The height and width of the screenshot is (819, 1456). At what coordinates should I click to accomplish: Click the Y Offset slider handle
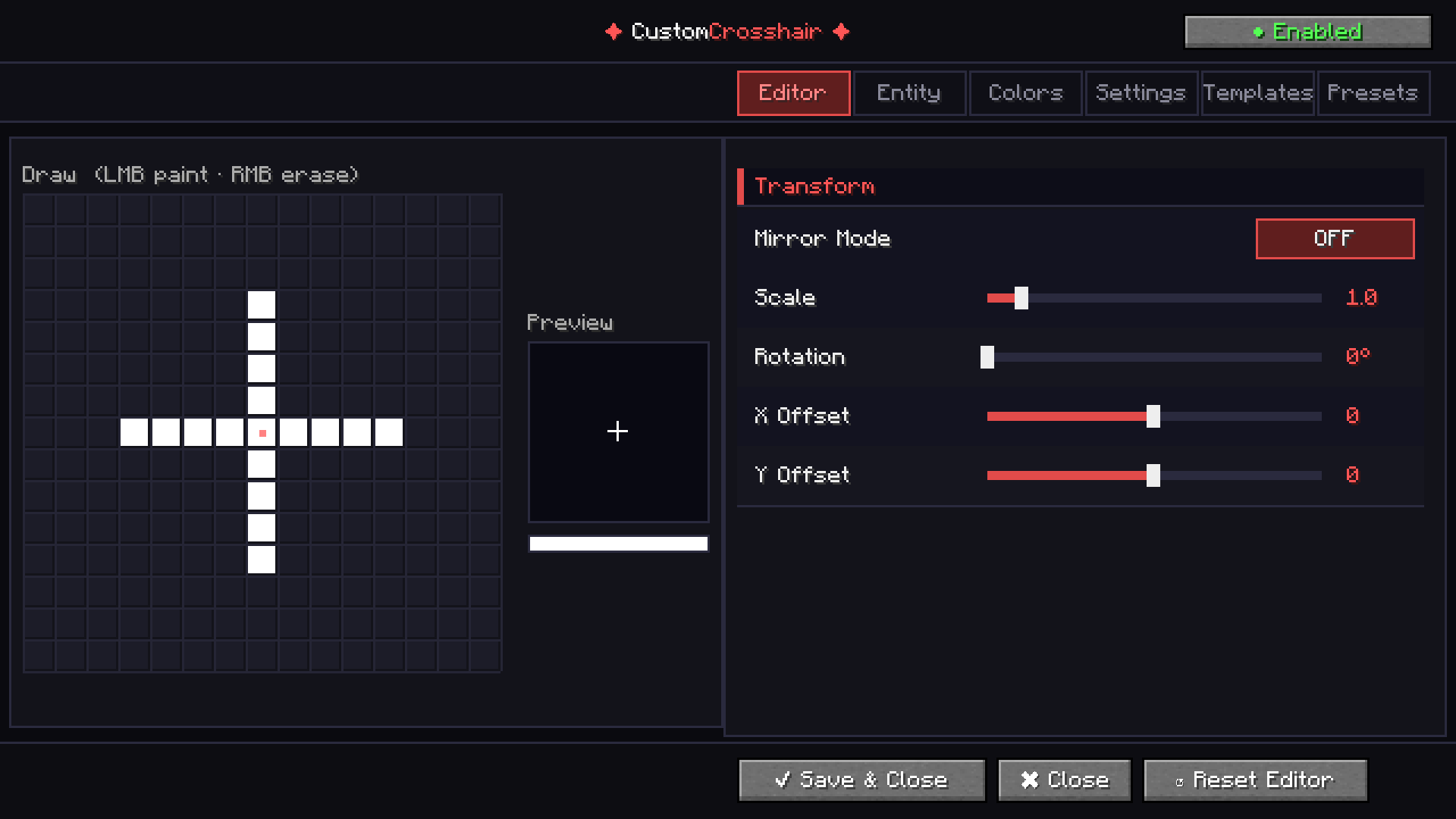pyautogui.click(x=1153, y=475)
